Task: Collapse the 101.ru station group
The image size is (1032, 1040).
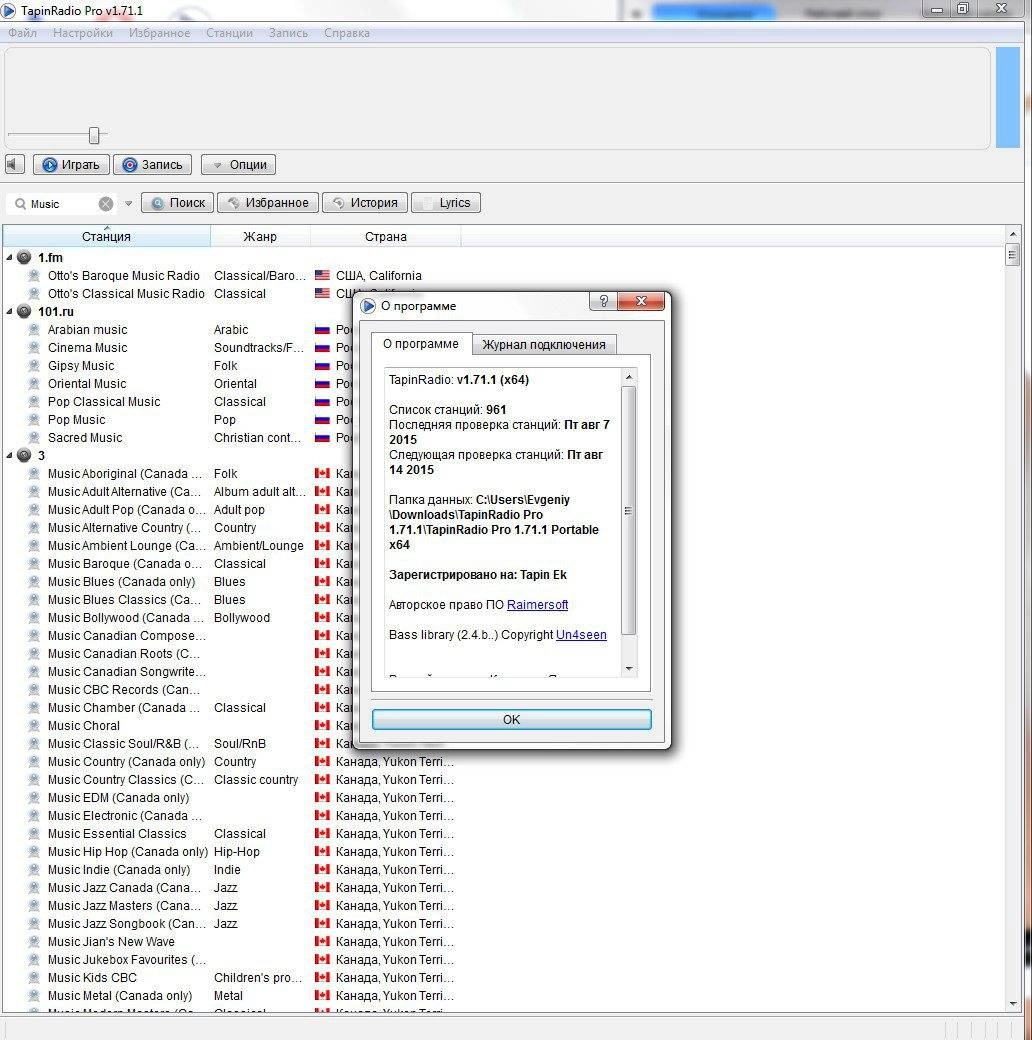Action: 9,311
